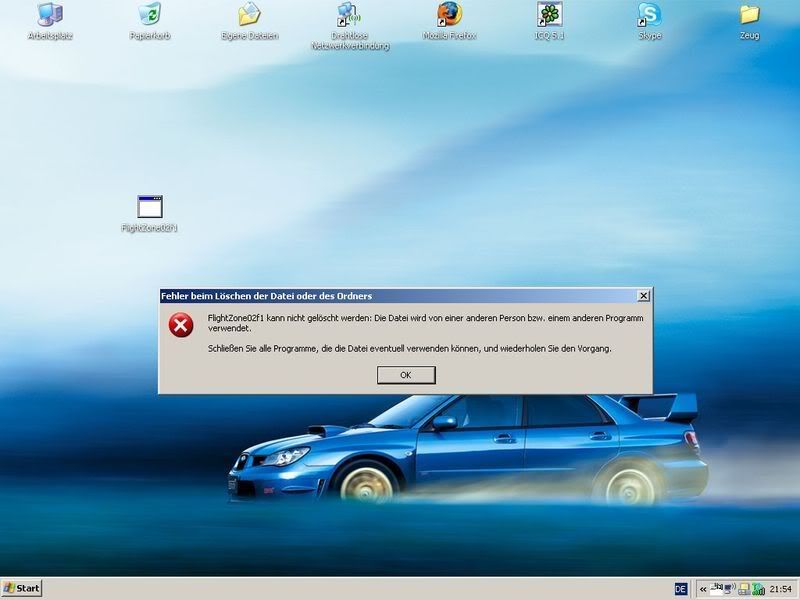Click the 21:54 clock in the tray

click(781, 589)
